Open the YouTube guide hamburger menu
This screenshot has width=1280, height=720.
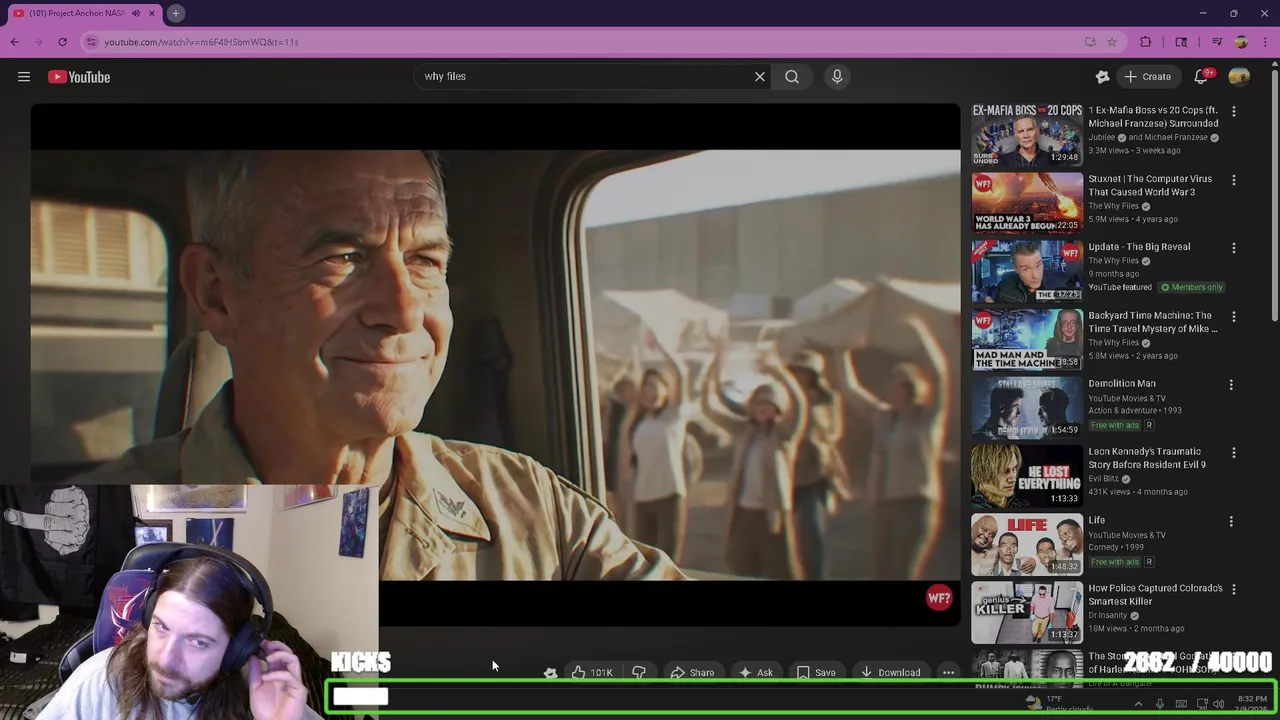click(24, 77)
